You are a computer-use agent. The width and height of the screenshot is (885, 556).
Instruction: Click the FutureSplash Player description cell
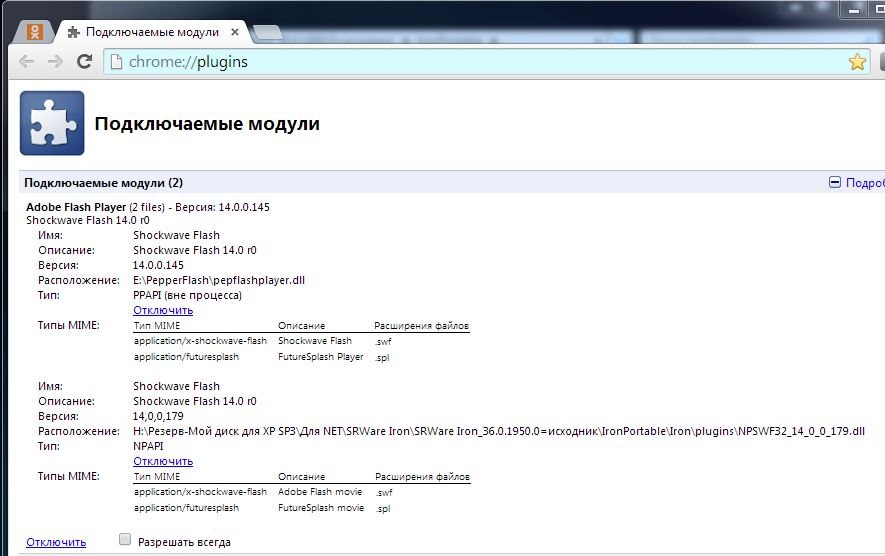point(321,357)
